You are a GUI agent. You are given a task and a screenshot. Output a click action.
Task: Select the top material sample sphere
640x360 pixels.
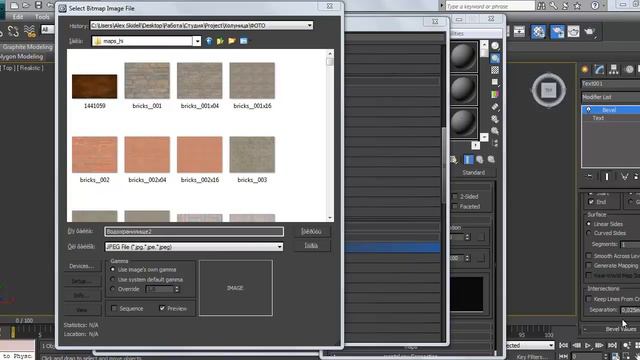click(464, 56)
